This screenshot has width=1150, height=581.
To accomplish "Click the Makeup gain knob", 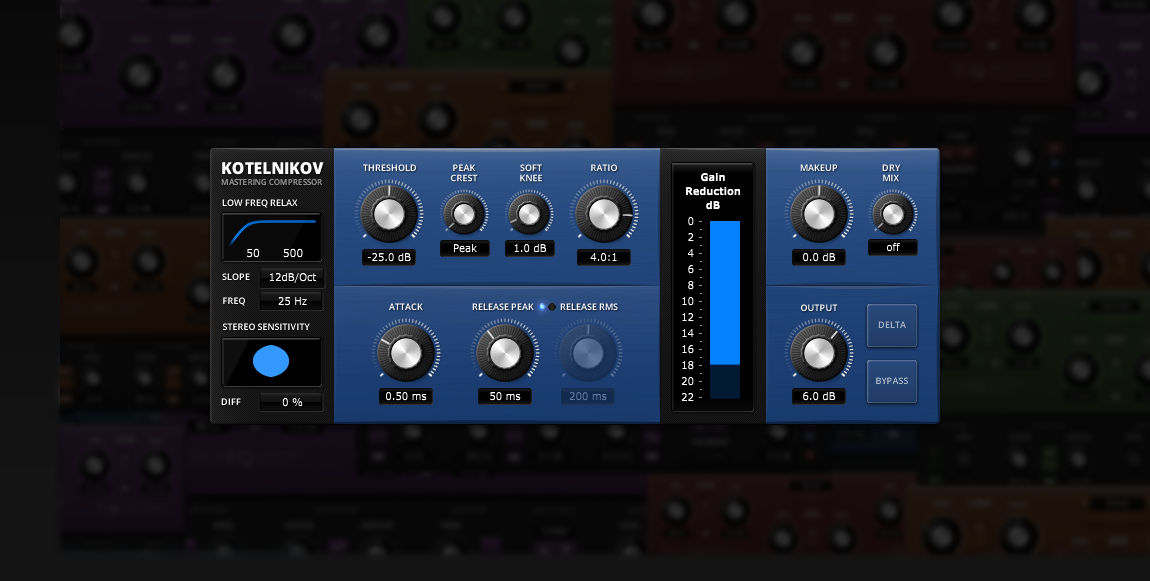I will [x=818, y=213].
